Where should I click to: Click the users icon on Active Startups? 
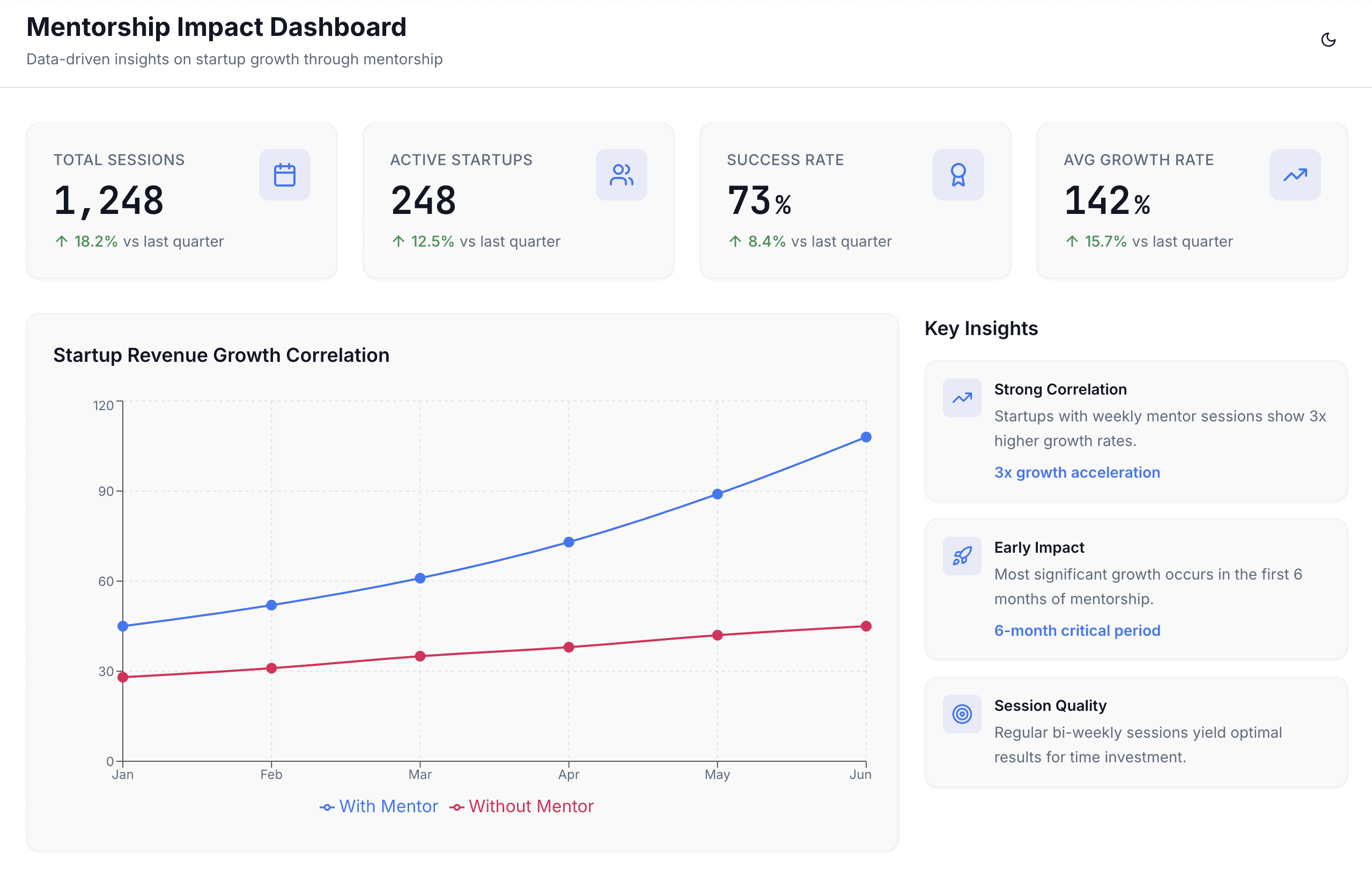[x=621, y=175]
